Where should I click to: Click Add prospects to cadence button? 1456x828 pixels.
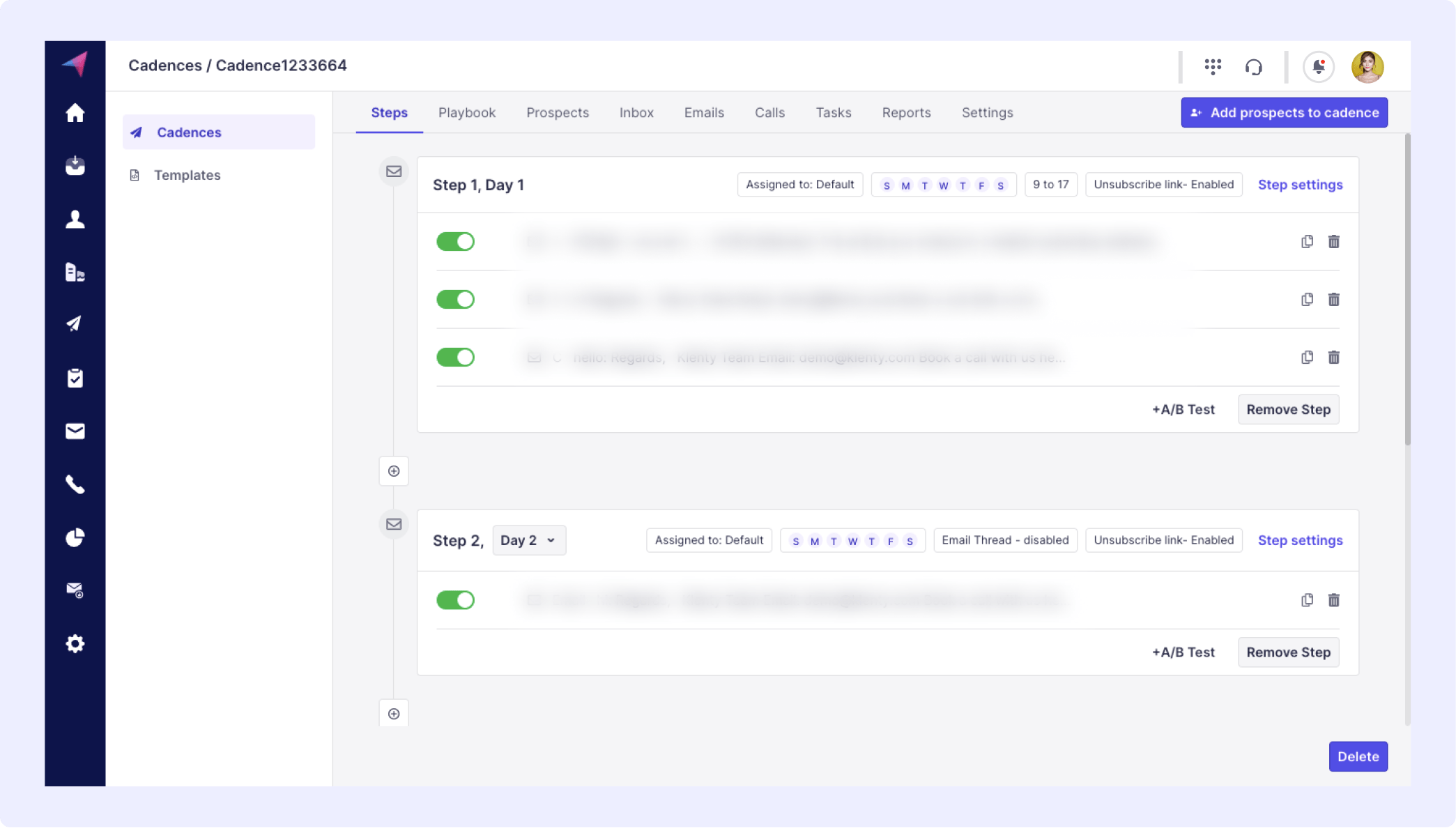coord(1284,113)
